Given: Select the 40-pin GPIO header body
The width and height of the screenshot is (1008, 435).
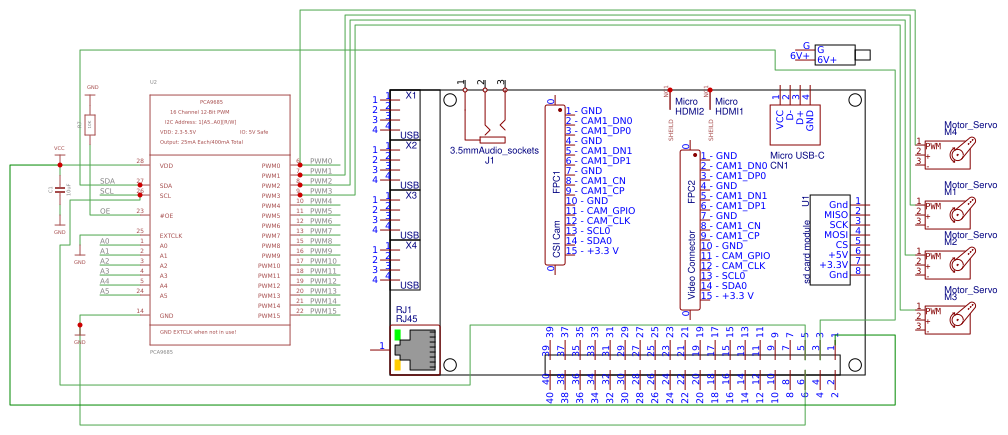Looking at the screenshot, I should pos(692,364).
